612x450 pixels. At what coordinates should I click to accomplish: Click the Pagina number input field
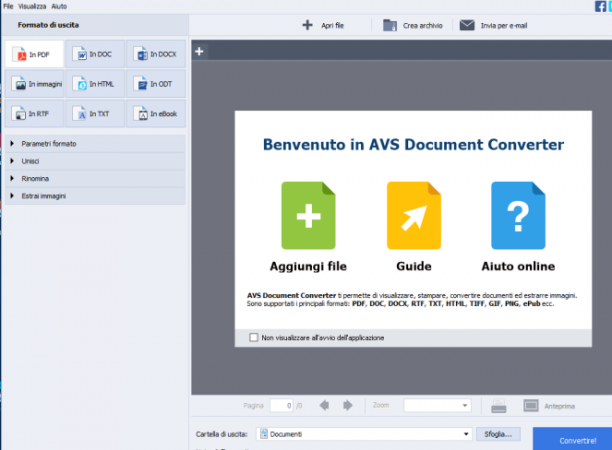(281, 406)
